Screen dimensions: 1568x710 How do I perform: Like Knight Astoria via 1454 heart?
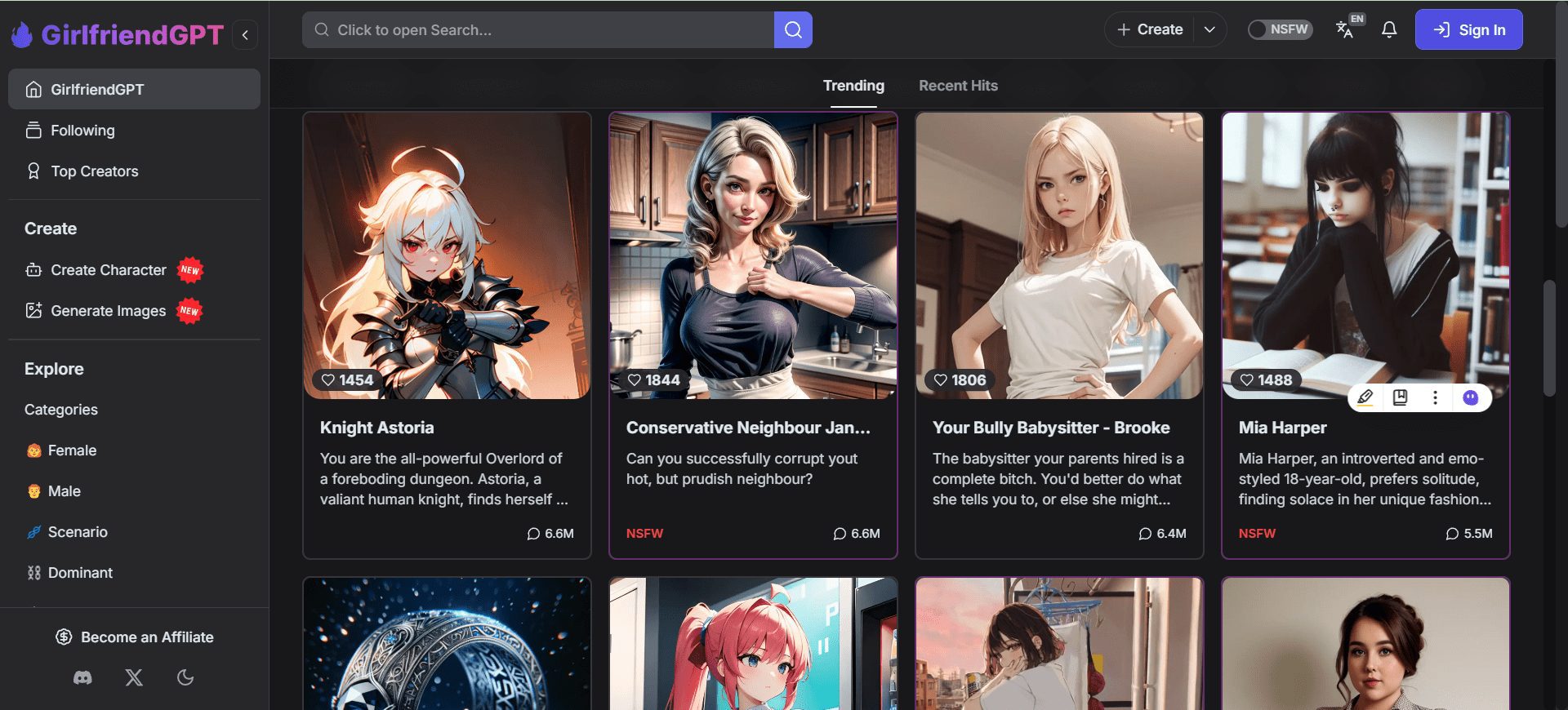click(347, 379)
